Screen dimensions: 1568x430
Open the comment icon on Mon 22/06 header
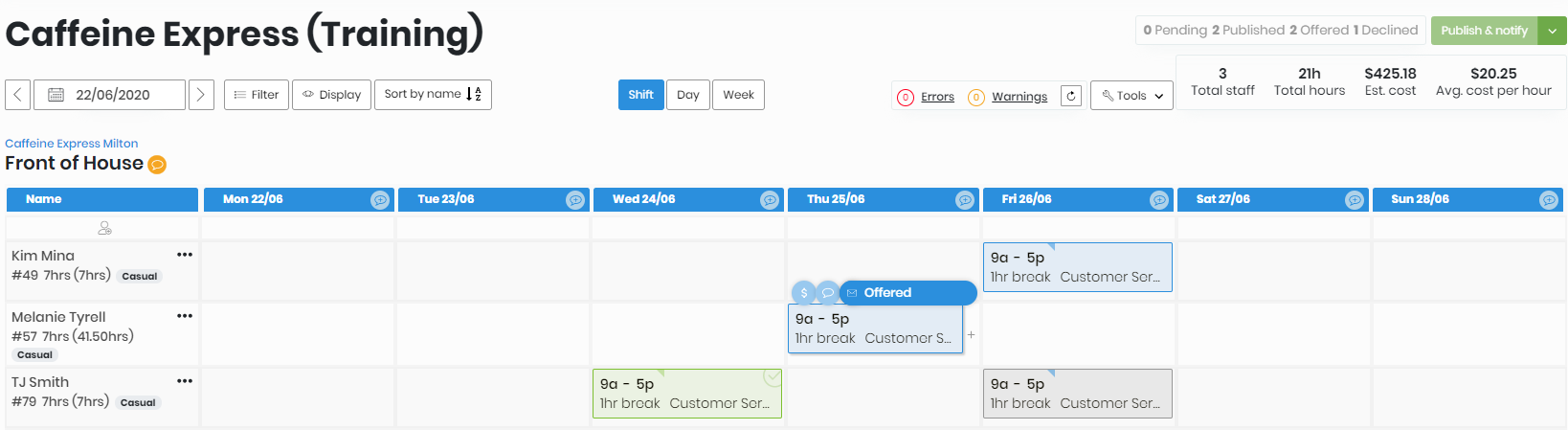point(380,200)
